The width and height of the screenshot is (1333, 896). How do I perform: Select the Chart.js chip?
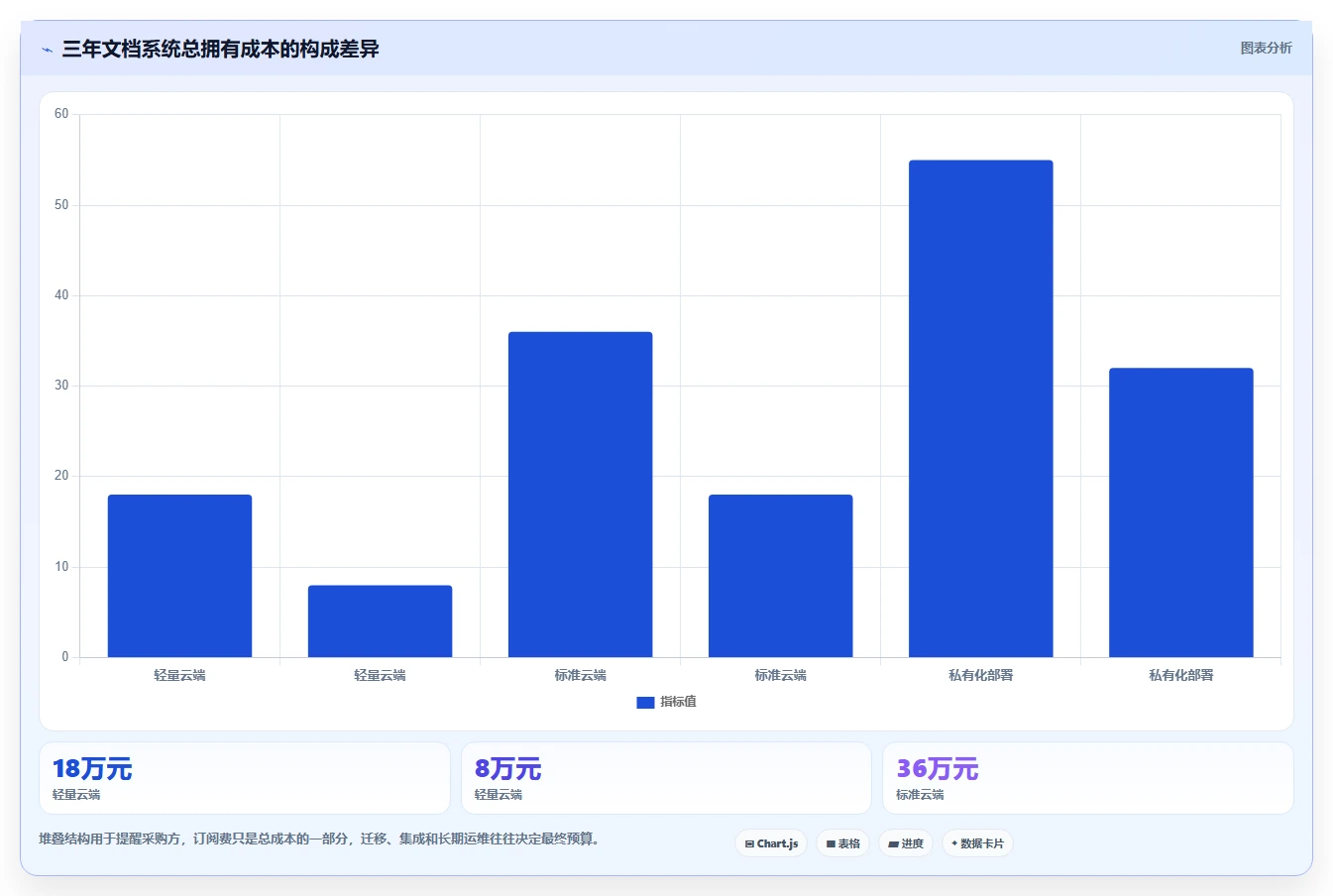(x=771, y=843)
